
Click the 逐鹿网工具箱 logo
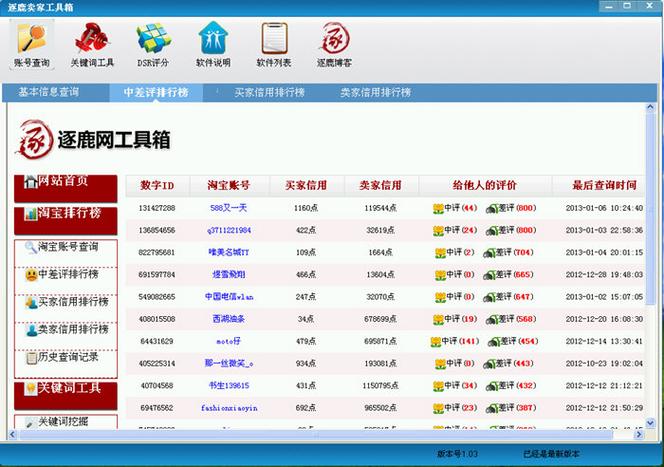tap(93, 139)
